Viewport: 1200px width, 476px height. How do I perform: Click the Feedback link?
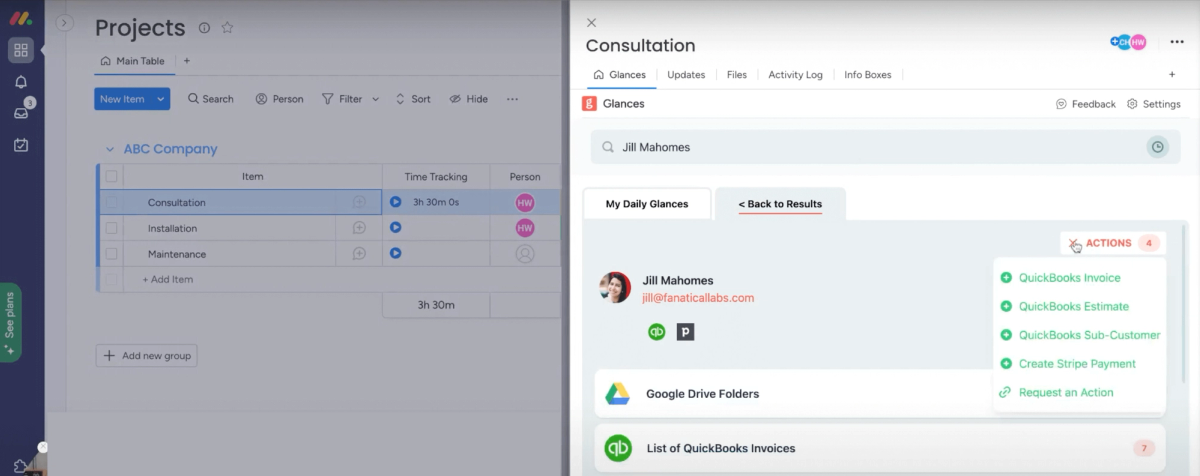(x=1085, y=104)
